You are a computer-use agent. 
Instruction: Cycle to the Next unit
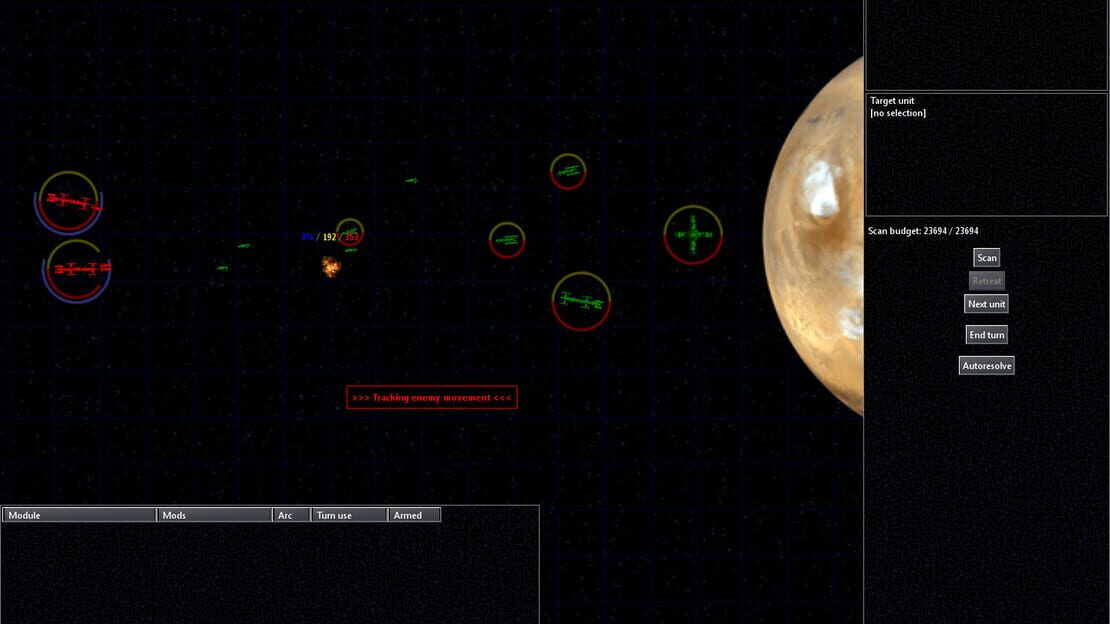coord(986,304)
